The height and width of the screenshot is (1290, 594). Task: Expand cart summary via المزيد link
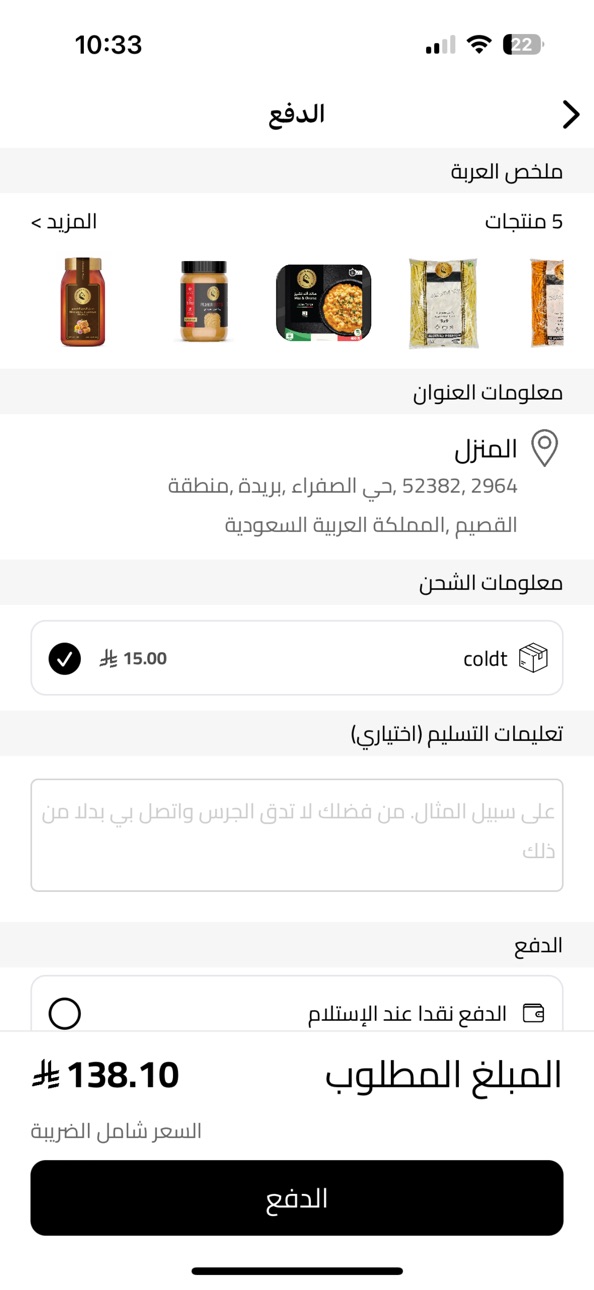(64, 221)
